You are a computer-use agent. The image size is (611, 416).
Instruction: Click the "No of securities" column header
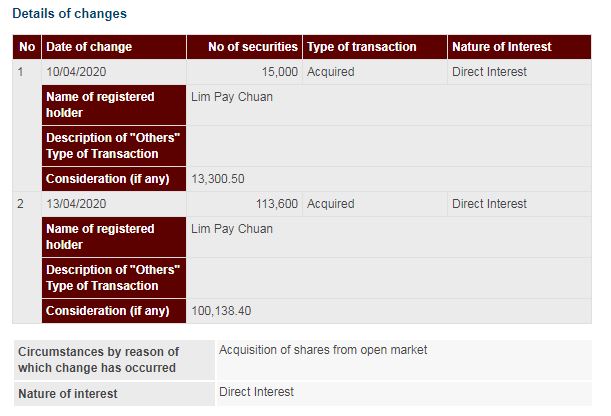tap(252, 47)
